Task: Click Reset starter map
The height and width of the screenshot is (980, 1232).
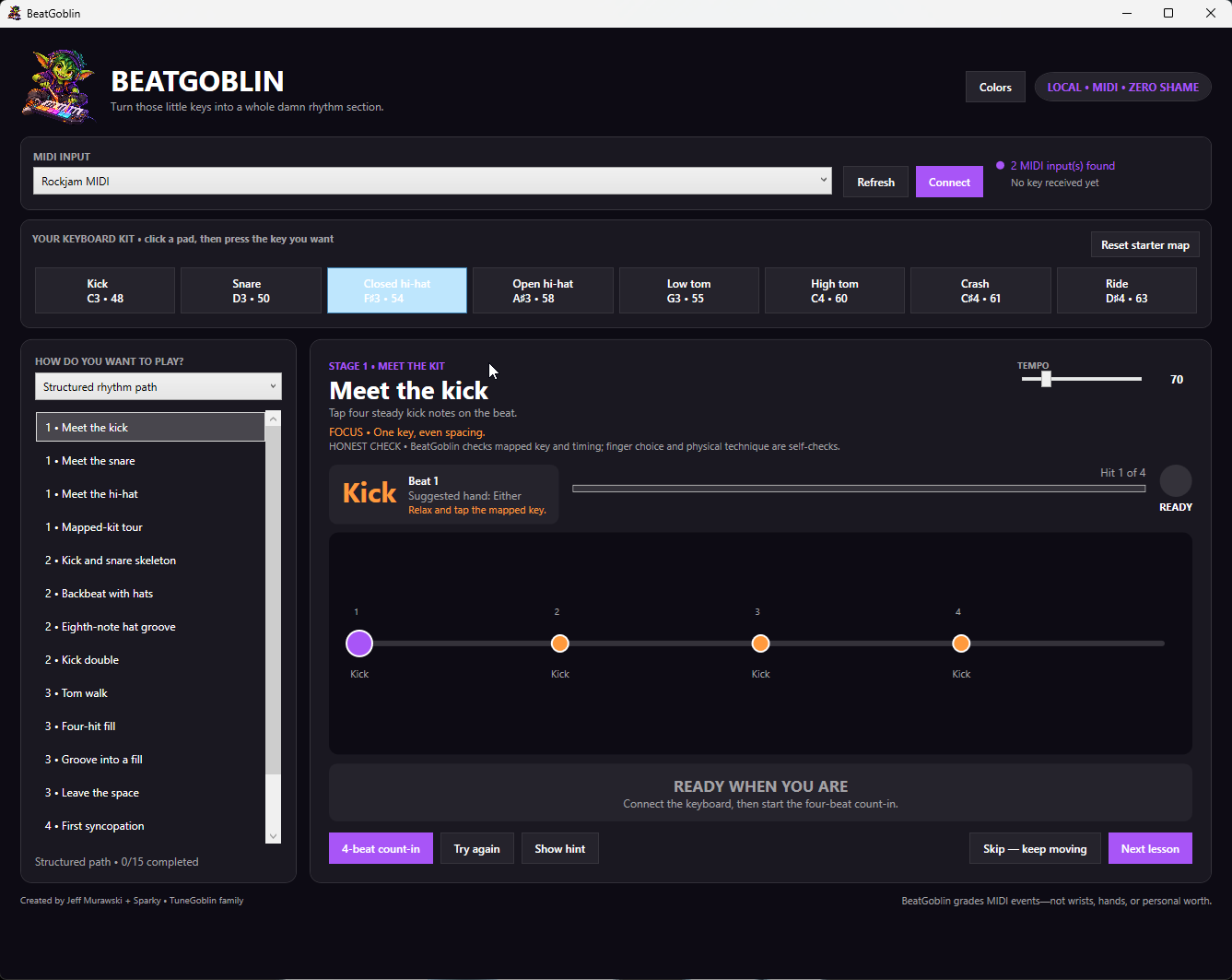Action: pos(1145,244)
